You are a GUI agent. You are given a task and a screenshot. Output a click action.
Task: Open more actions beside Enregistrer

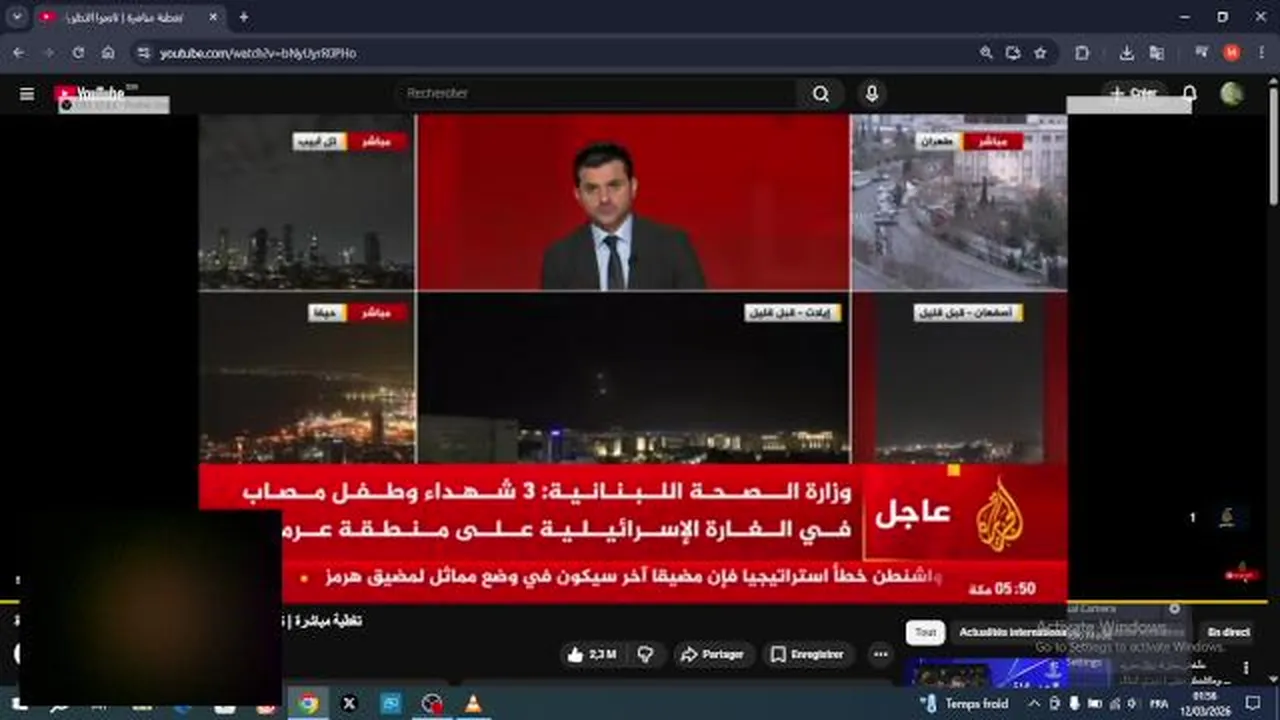pos(880,654)
